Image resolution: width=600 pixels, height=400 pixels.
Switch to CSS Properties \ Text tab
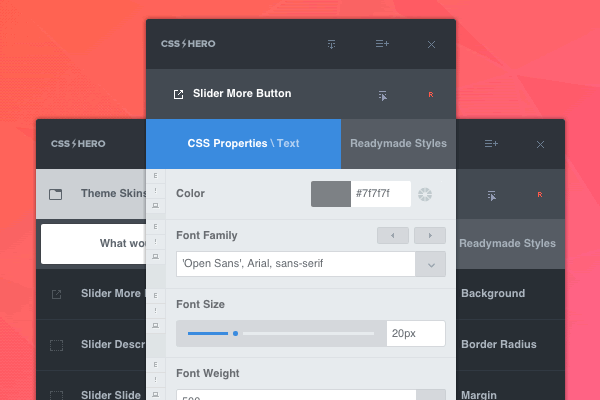[243, 144]
